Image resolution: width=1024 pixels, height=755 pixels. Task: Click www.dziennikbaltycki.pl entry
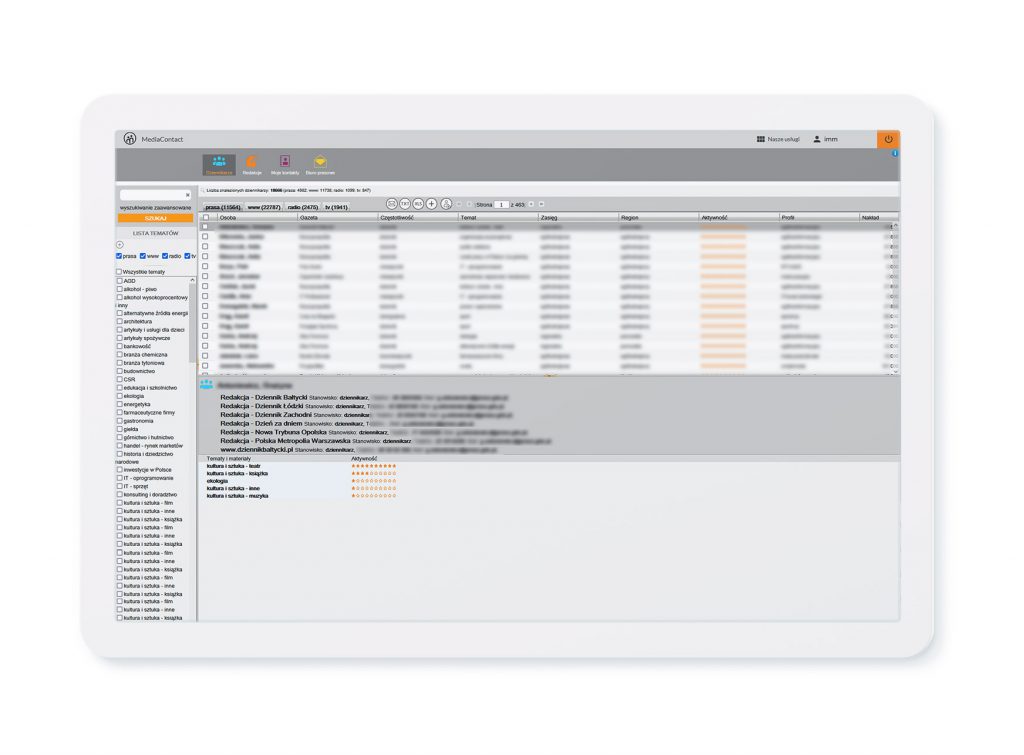point(257,449)
